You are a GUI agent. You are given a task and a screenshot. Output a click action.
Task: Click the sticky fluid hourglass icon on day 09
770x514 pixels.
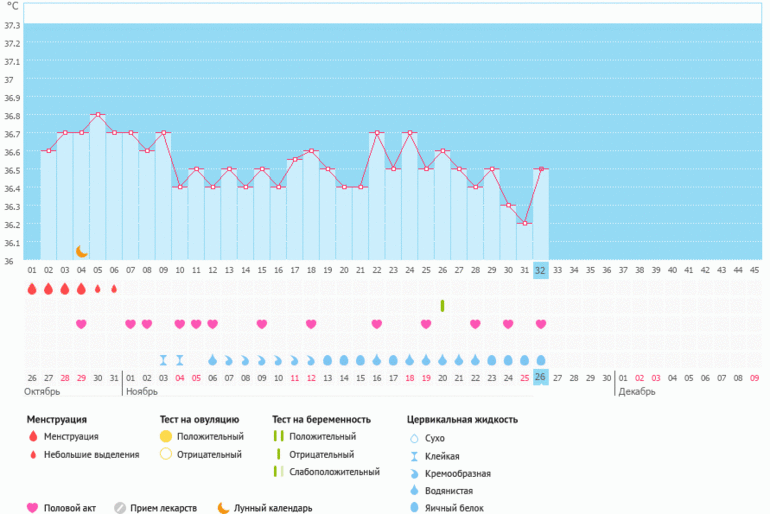pos(163,359)
